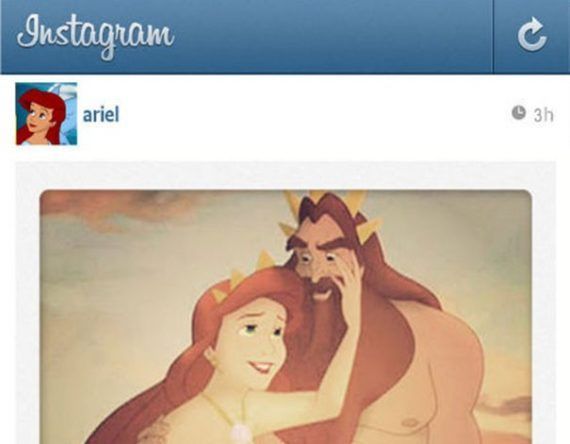This screenshot has height=444, width=570.
Task: Click blank space between ariel and 3h
Action: pyautogui.click(x=313, y=115)
